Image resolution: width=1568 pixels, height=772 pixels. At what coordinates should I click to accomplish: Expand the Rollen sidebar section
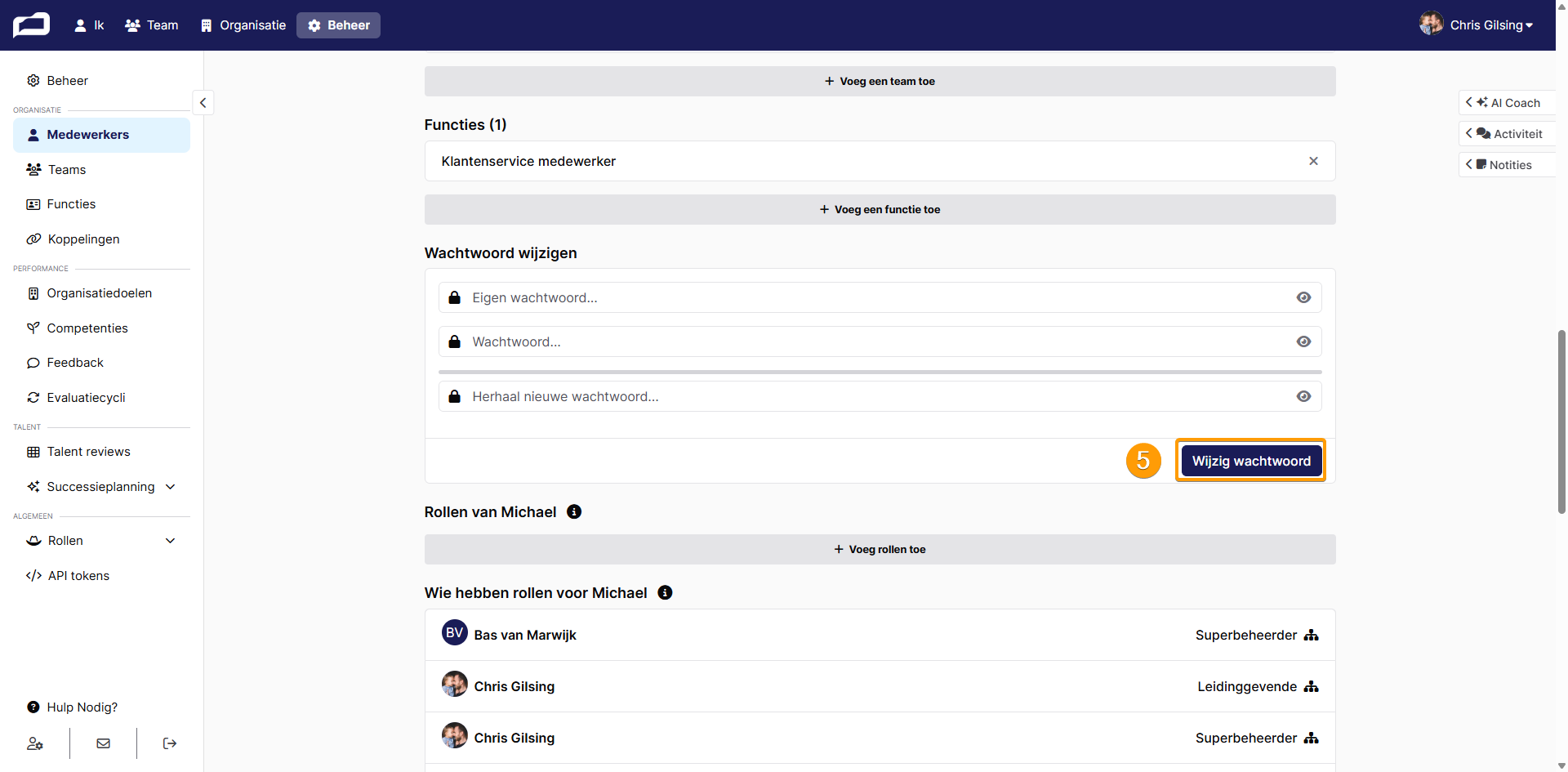coord(171,541)
